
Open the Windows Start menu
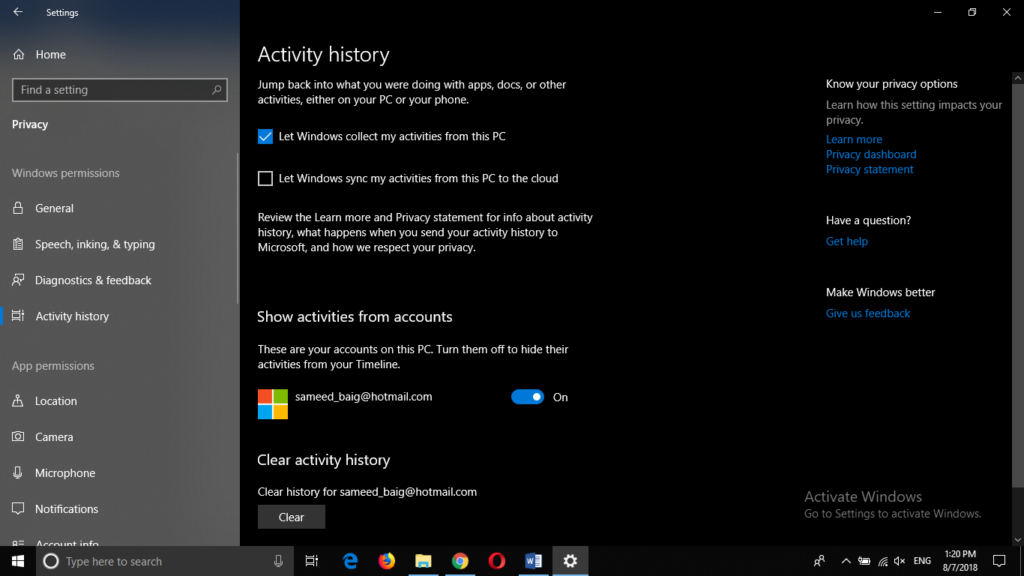click(18, 561)
